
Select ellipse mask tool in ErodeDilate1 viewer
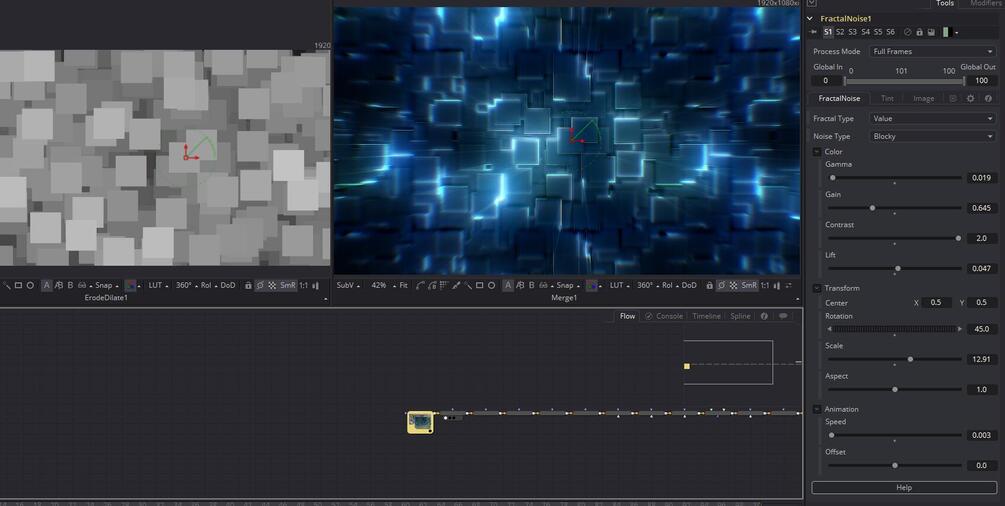29,285
